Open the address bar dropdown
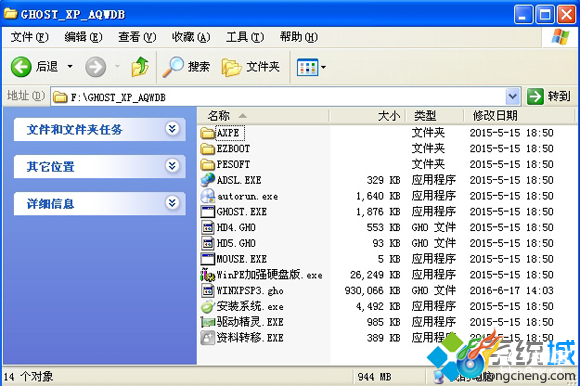 click(x=513, y=97)
